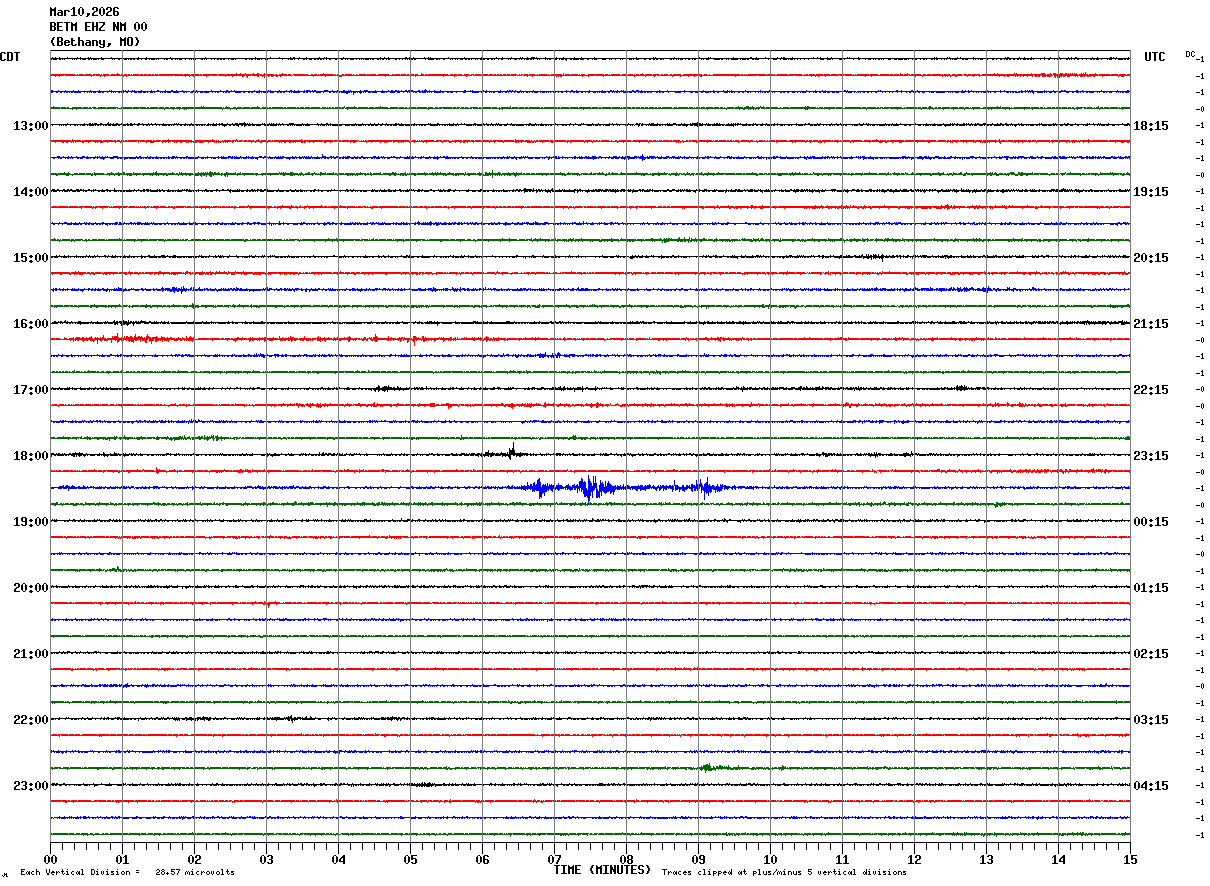Click the BETM EHZ NM 00 station header

[x=98, y=27]
